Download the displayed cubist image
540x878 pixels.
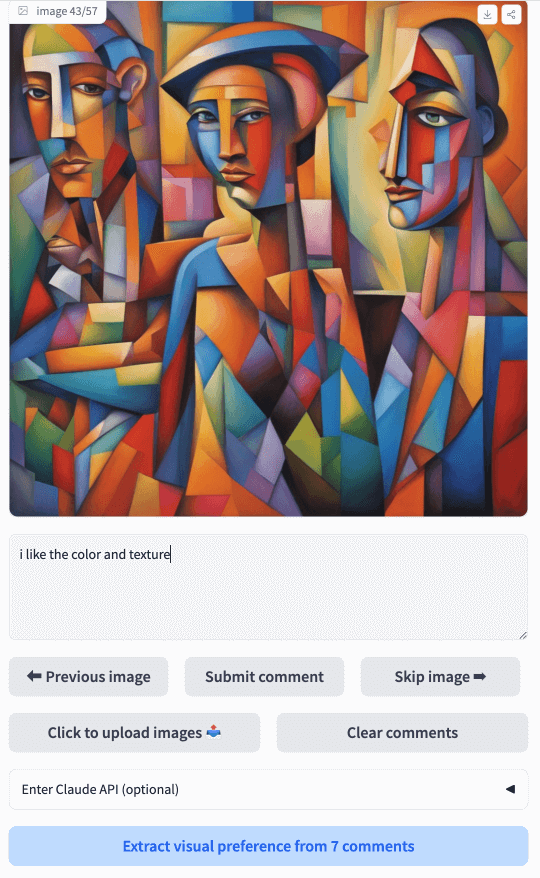coord(487,14)
